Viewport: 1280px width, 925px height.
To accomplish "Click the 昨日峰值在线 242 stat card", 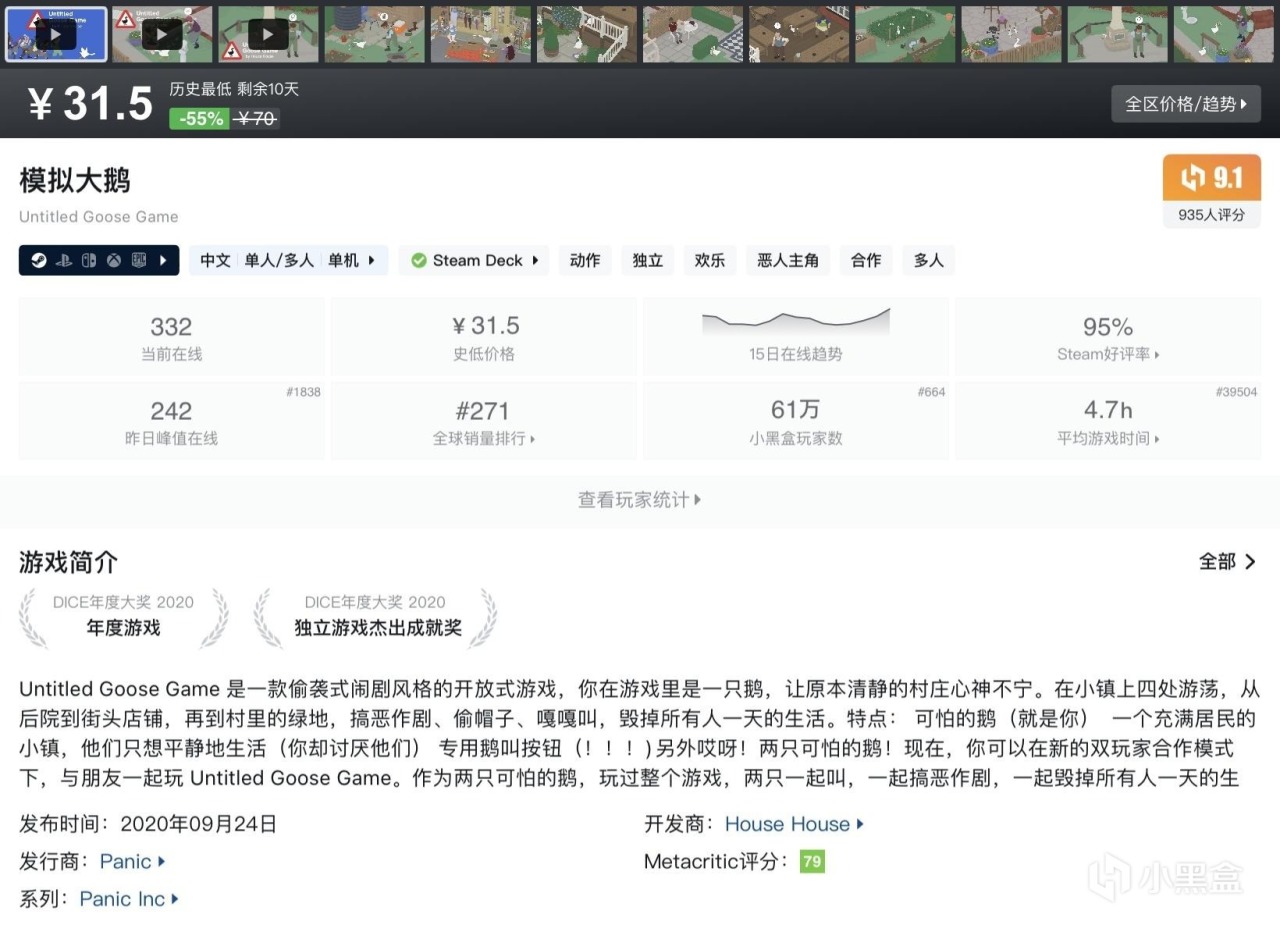I will [171, 422].
